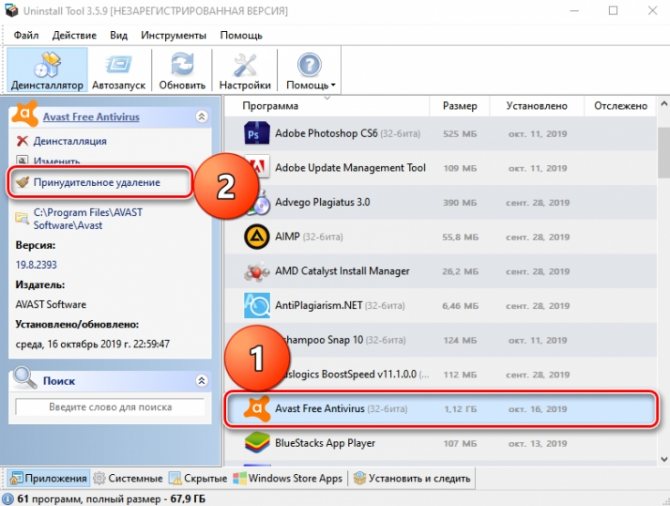The image size is (670, 506).
Task: Select Adobe Update Management Tool row
Action: coord(441,168)
